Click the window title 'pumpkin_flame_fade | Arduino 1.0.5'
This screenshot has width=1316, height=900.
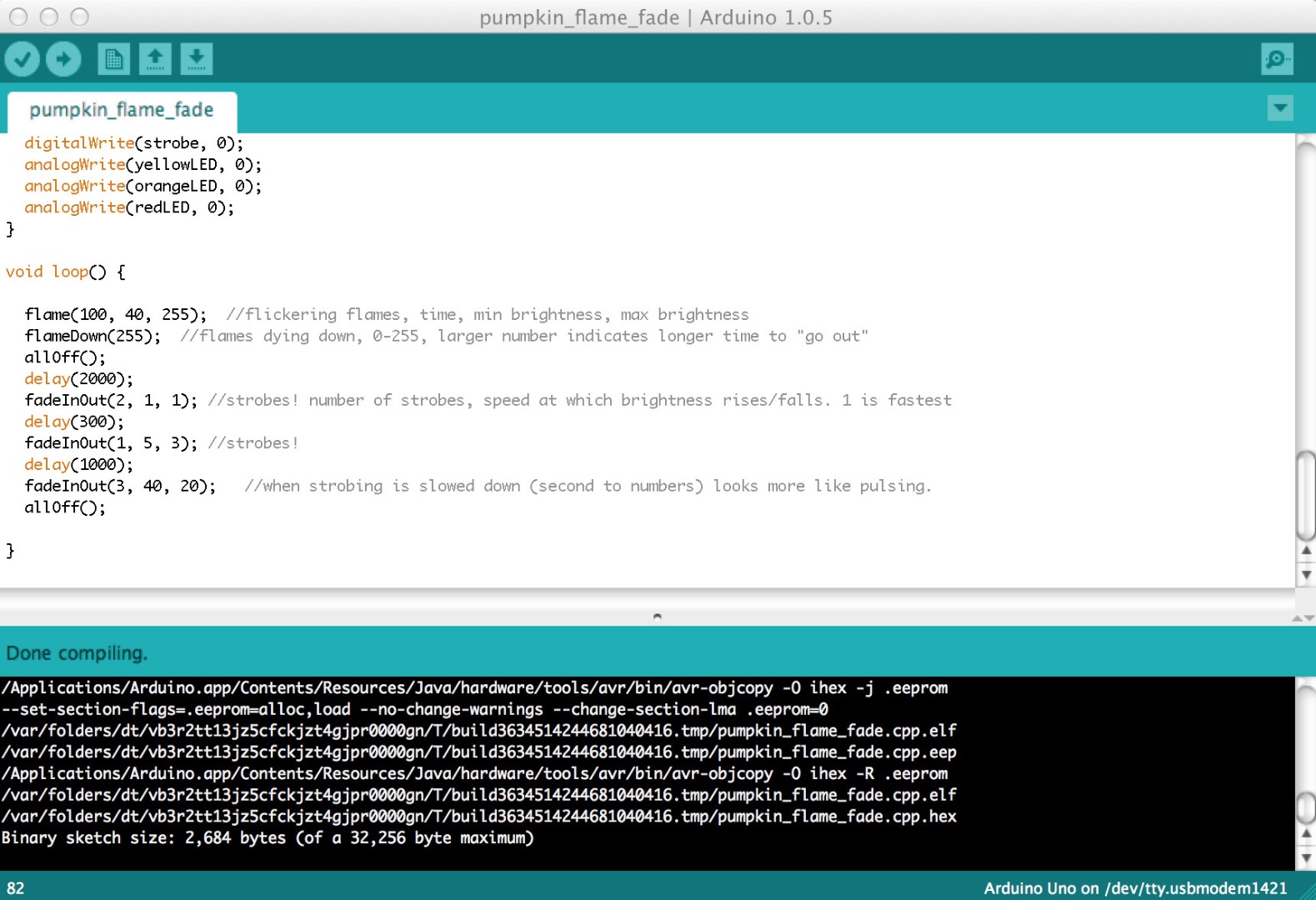tap(656, 17)
